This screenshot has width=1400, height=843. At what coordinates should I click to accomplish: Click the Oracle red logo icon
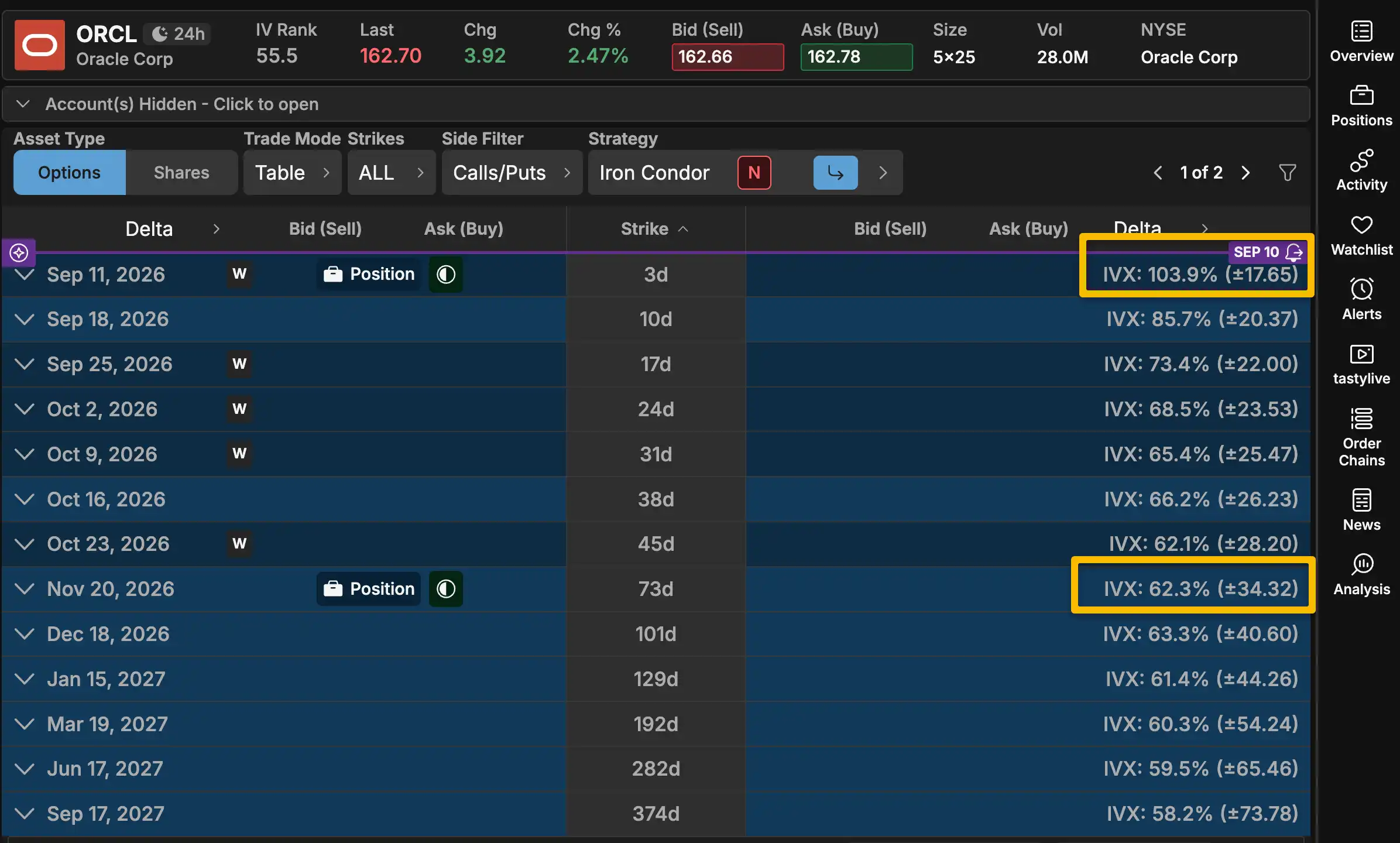click(40, 45)
